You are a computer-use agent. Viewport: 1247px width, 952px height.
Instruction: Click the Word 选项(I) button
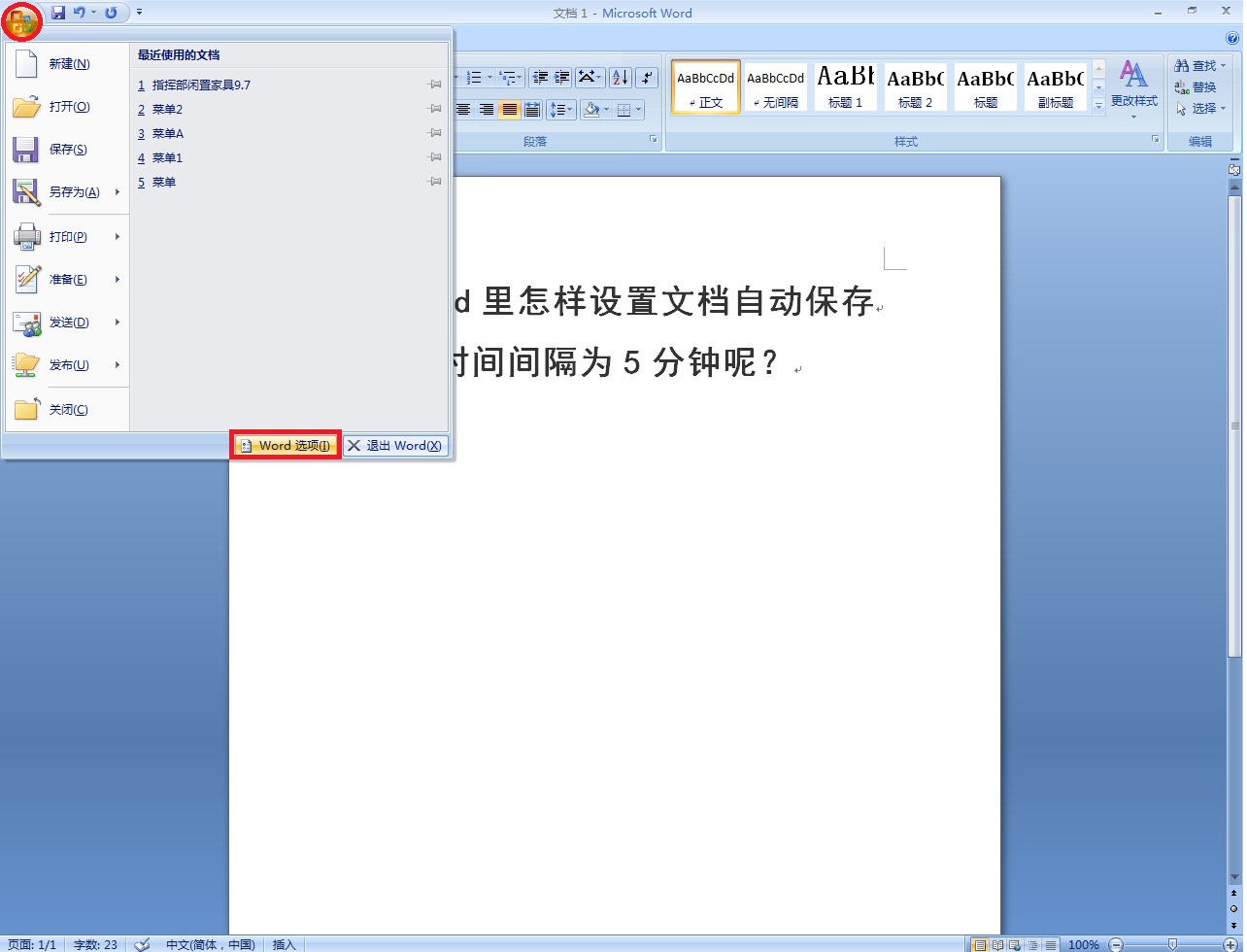click(286, 445)
